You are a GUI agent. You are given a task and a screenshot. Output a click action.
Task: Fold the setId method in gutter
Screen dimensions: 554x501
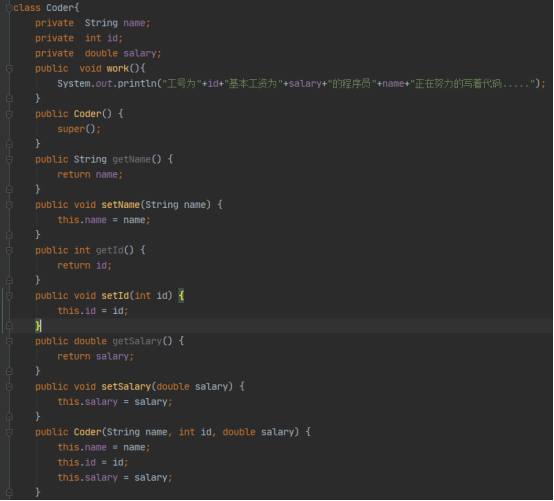10,296
